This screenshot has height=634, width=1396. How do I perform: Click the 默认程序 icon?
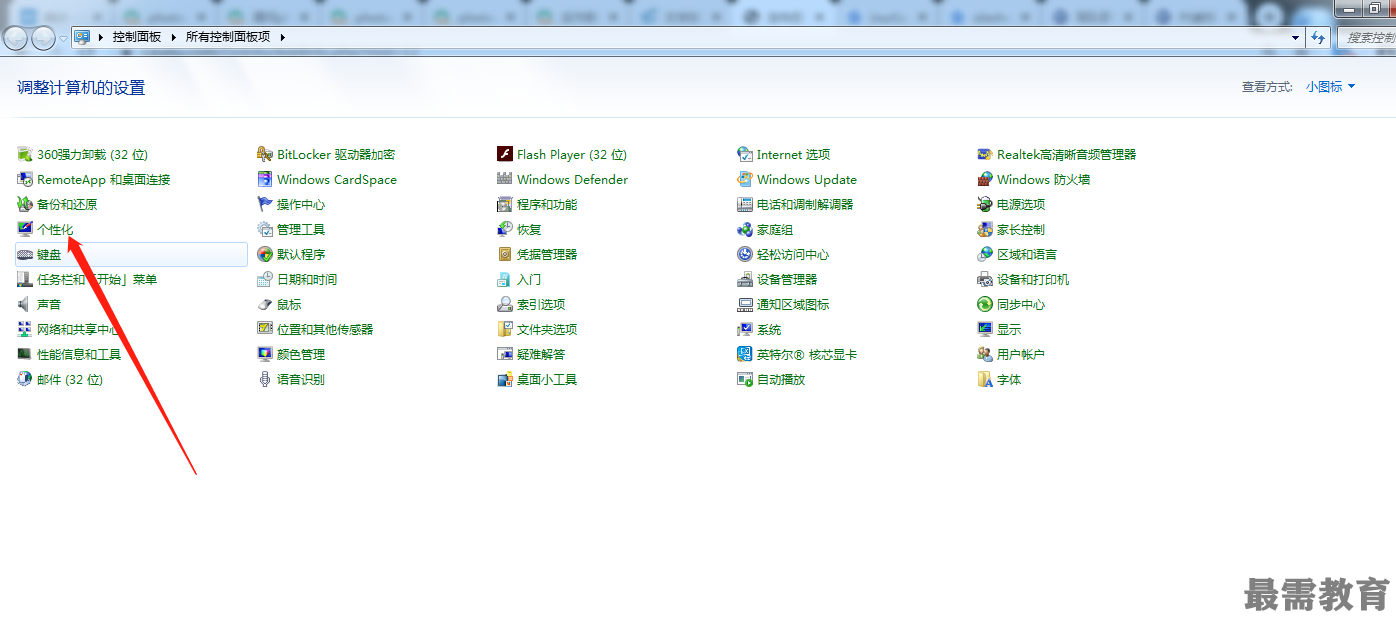click(265, 254)
